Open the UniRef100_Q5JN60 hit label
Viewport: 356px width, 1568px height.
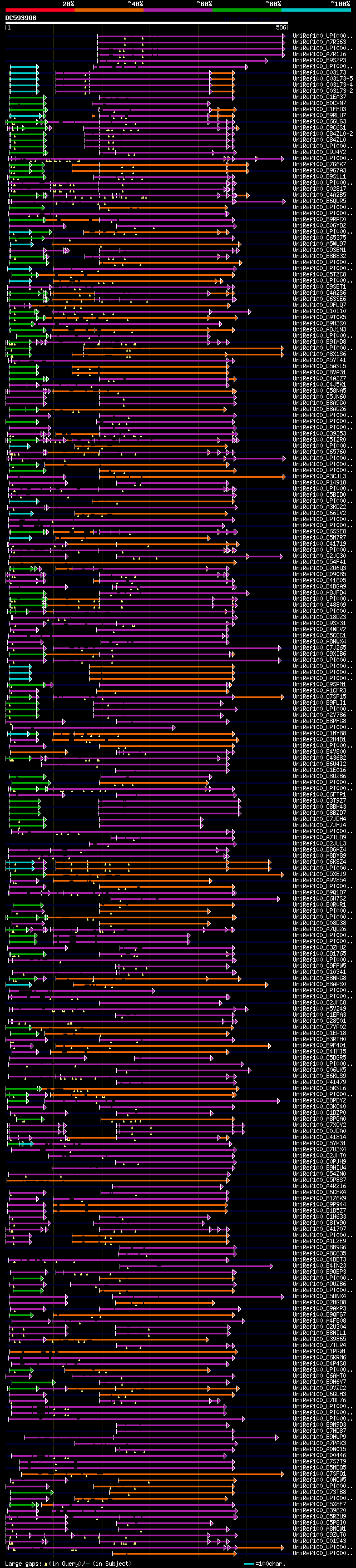(x=319, y=396)
